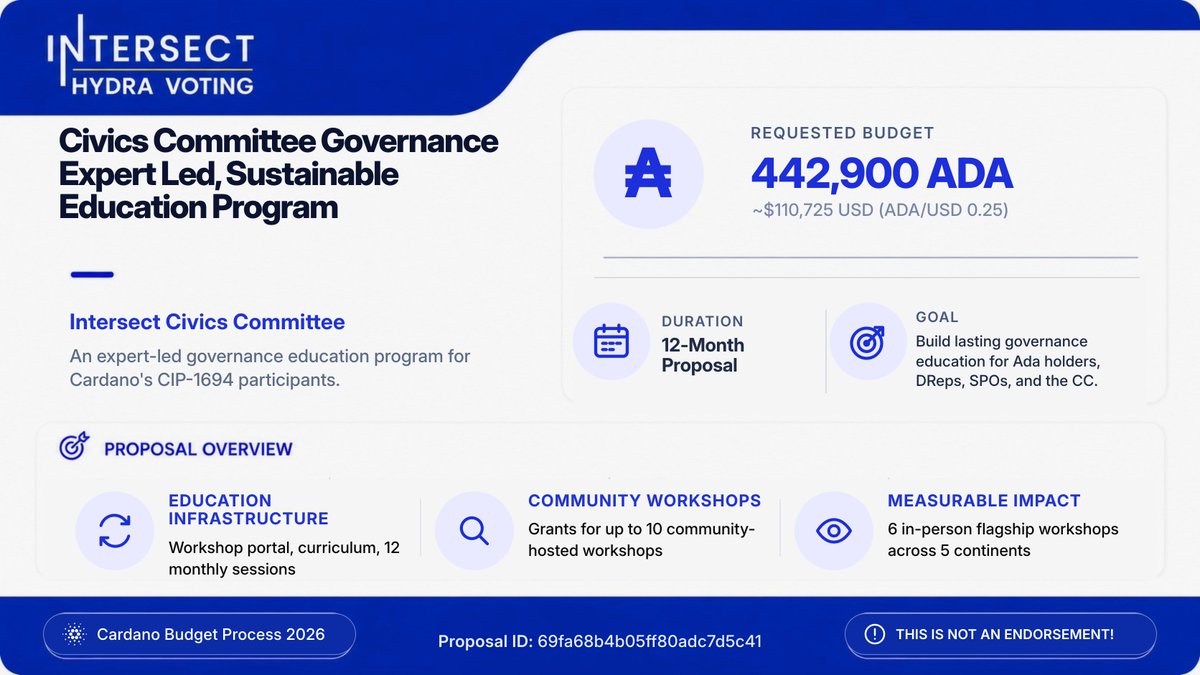Image resolution: width=1200 pixels, height=675 pixels.
Task: Click the Civics Committee Governance title
Action: 279,174
